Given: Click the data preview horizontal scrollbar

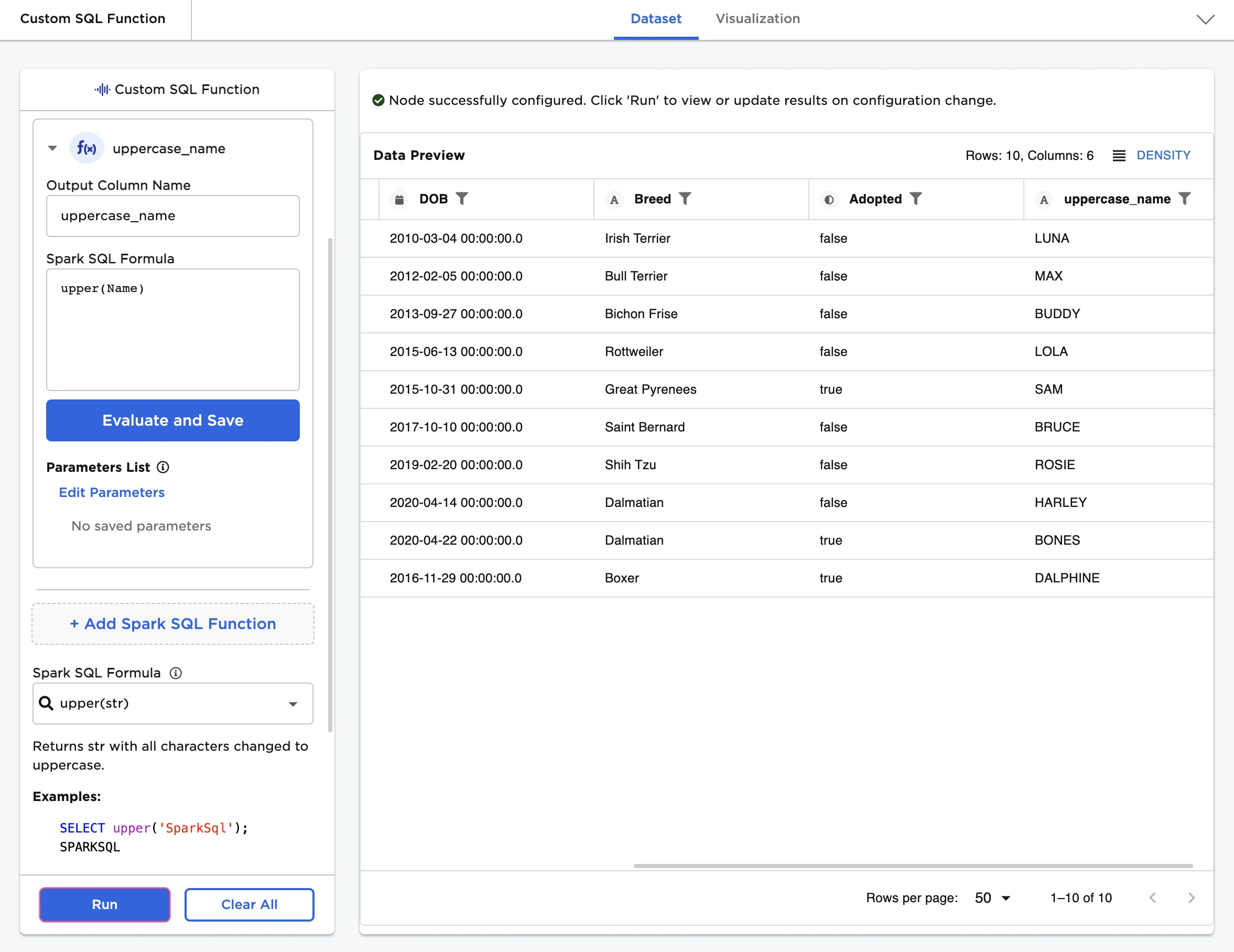Looking at the screenshot, I should point(913,866).
